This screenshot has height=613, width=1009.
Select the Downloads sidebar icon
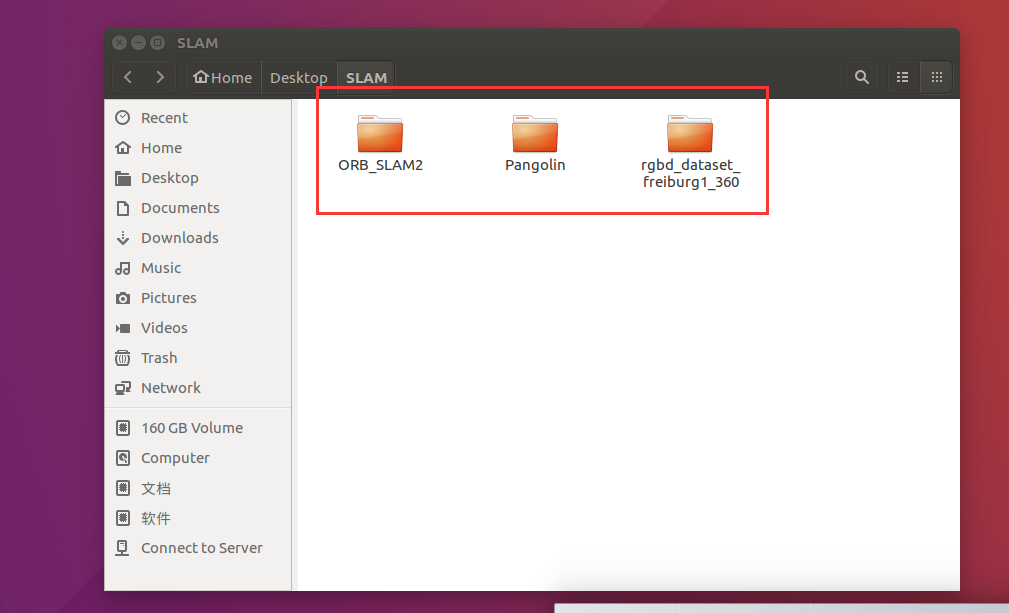click(178, 238)
